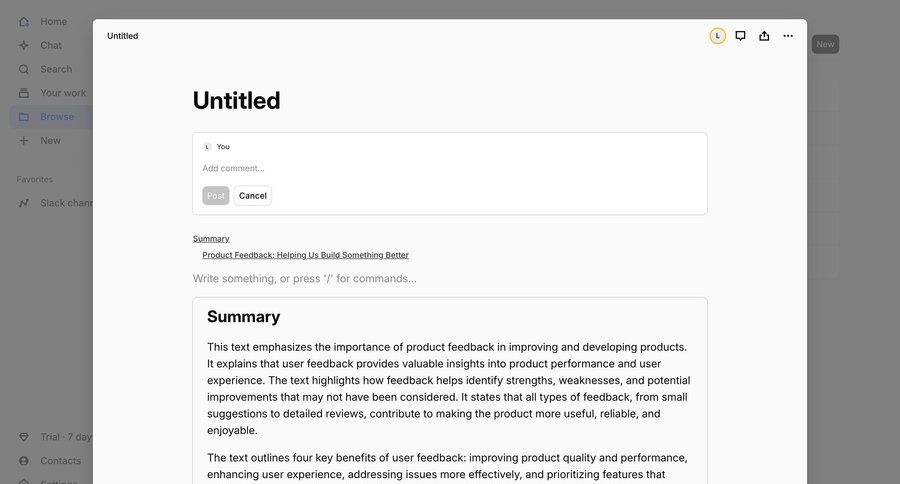Click the Home icon in sidebar

tap(24, 21)
